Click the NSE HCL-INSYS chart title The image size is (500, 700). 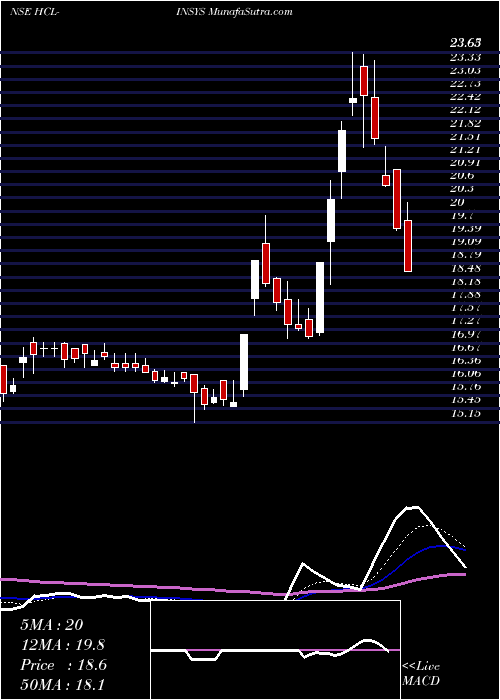click(x=107, y=12)
